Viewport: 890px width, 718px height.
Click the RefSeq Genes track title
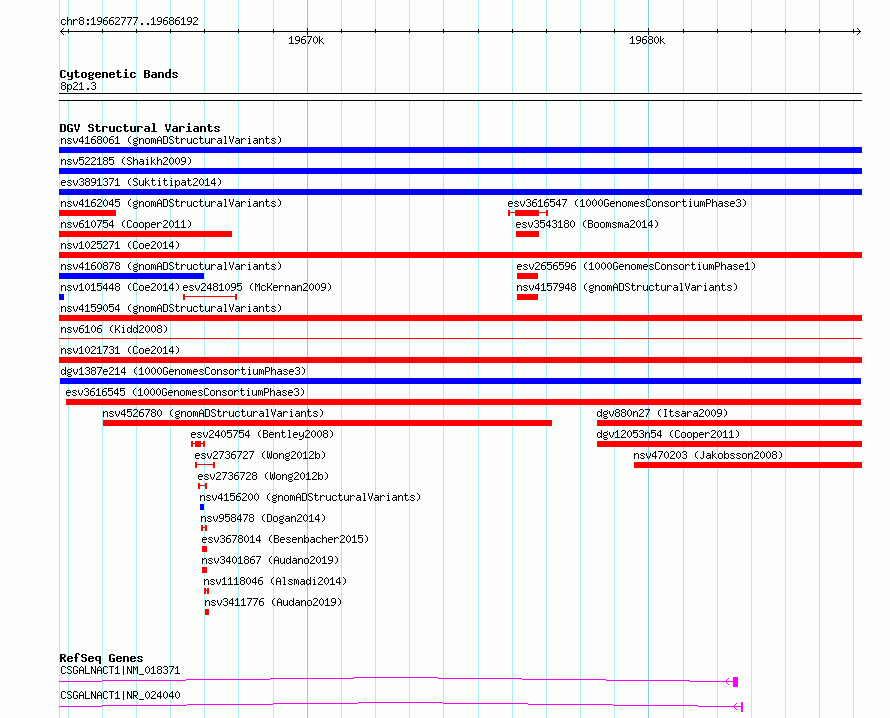click(101, 658)
